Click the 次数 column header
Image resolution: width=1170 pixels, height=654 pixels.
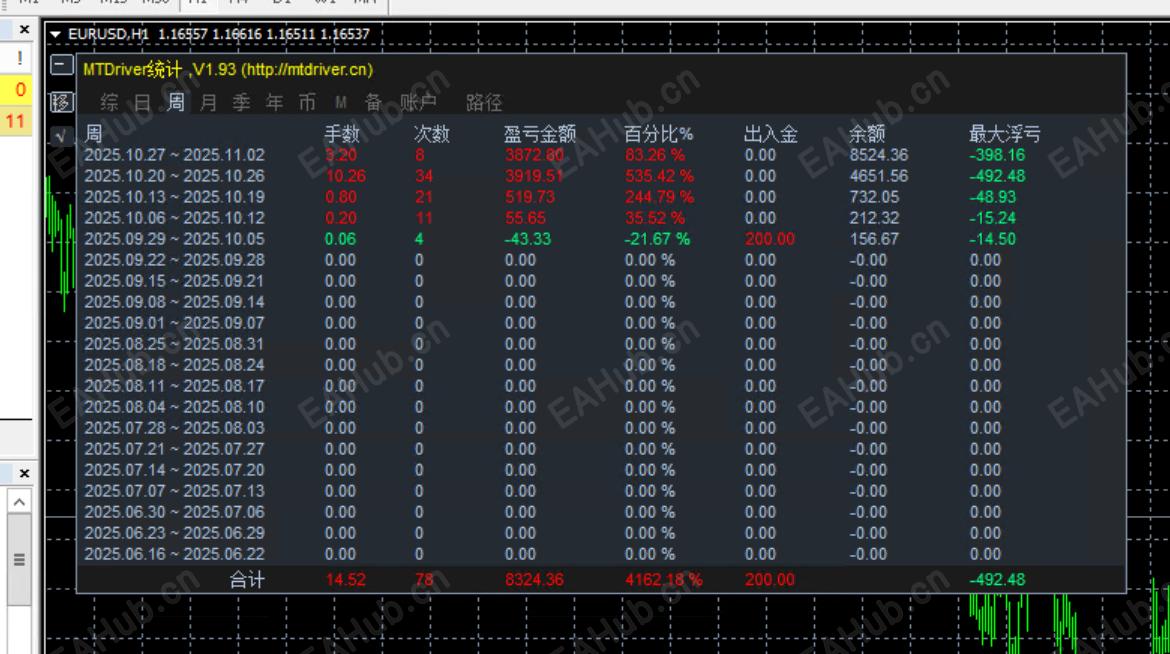pyautogui.click(x=432, y=134)
